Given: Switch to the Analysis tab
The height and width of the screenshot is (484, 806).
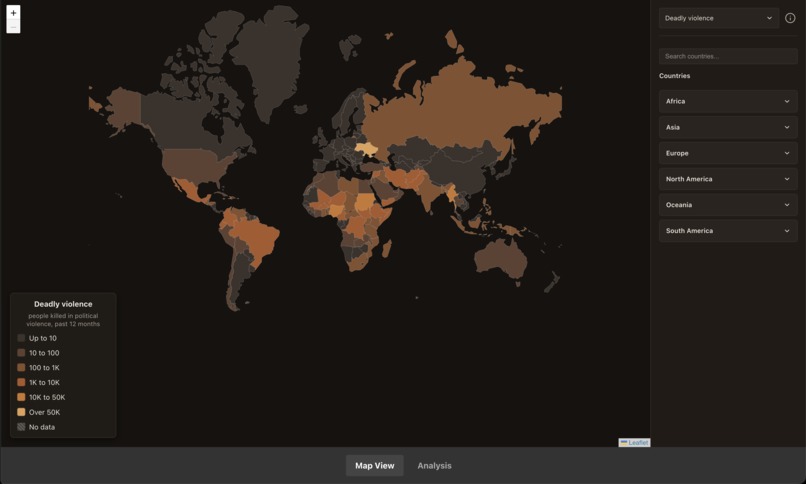Looking at the screenshot, I should click(434, 466).
